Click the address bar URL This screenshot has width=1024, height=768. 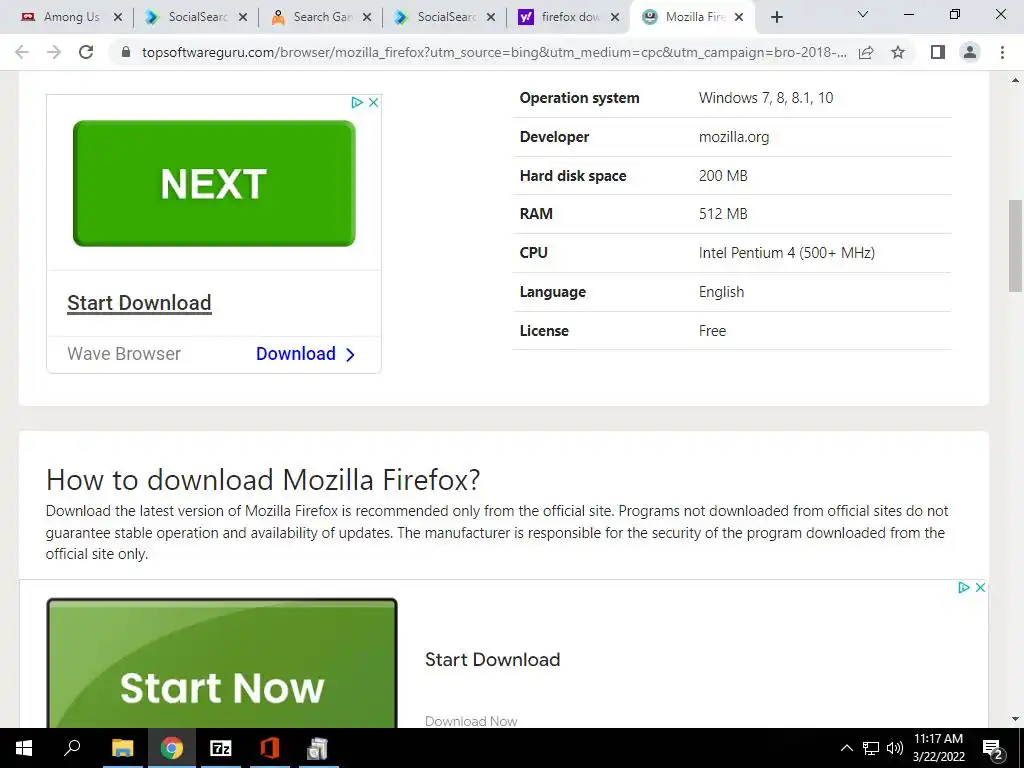(x=494, y=52)
